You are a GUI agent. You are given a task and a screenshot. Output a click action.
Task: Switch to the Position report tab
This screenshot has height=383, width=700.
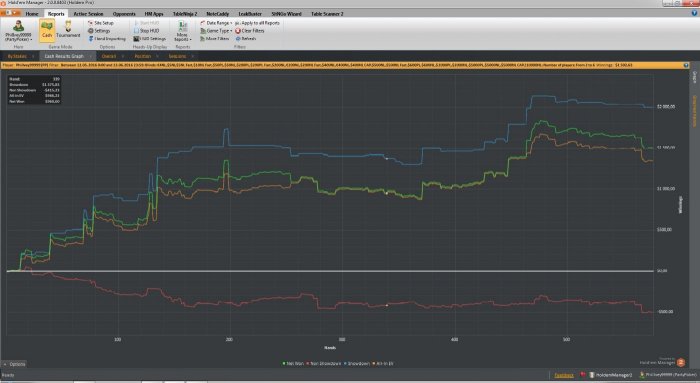click(x=142, y=56)
